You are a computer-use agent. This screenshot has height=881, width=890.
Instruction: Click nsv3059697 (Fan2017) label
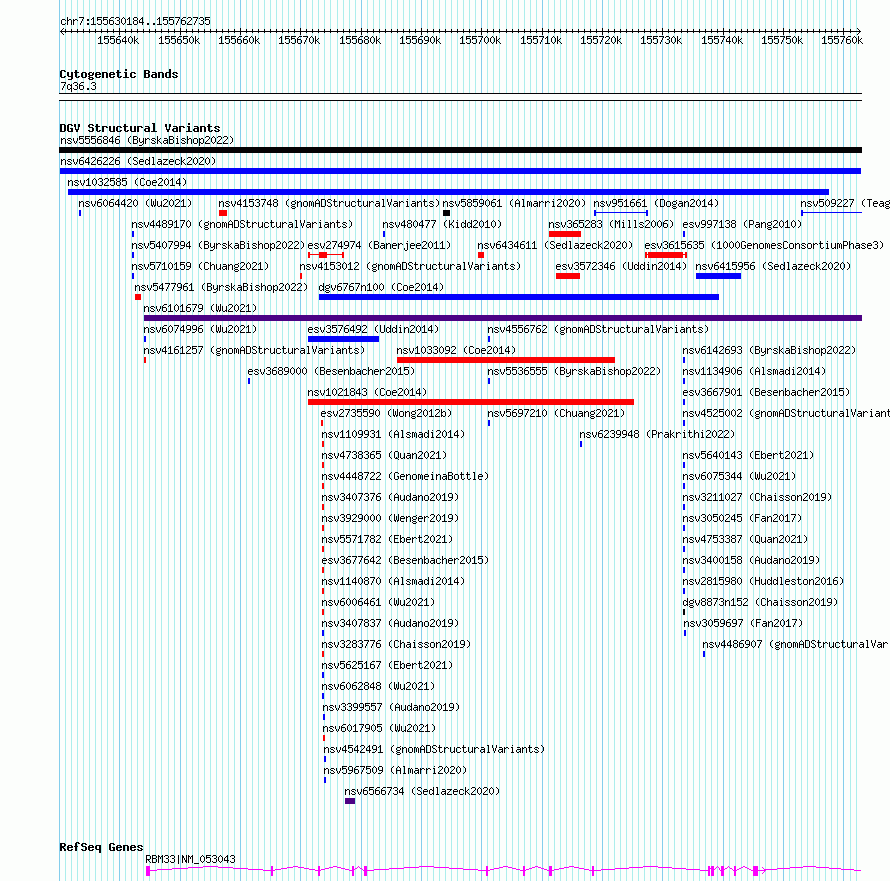[743, 623]
